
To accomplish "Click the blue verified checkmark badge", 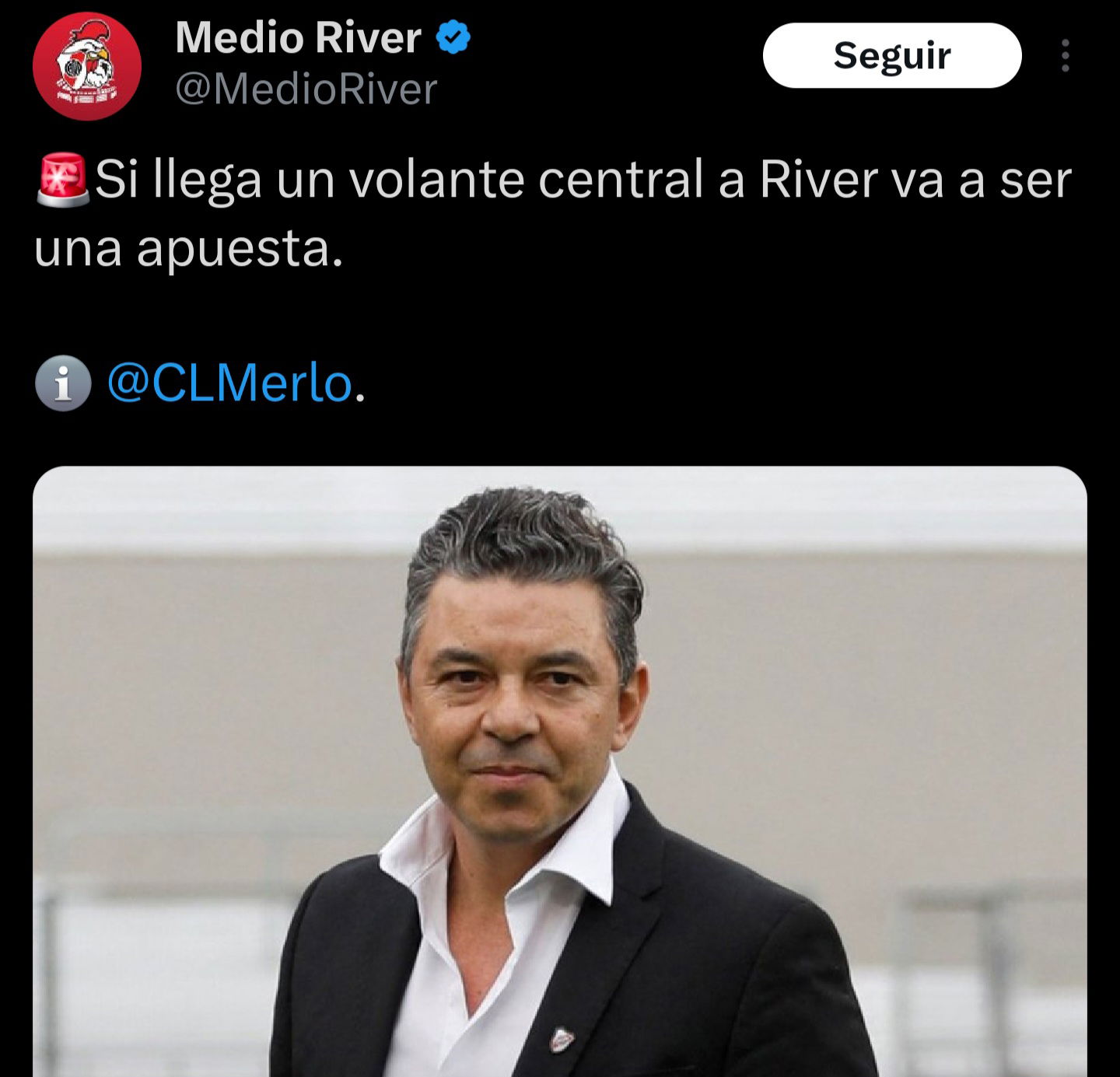I will [x=453, y=37].
